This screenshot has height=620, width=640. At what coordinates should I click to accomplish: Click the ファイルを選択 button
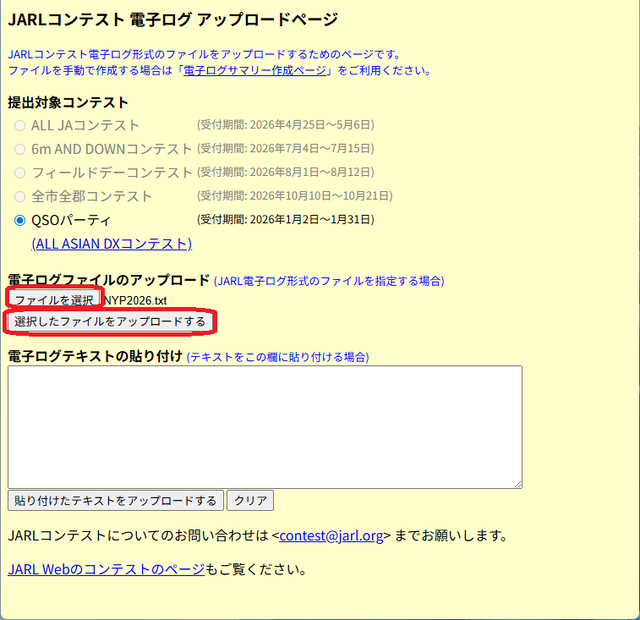(x=54, y=300)
